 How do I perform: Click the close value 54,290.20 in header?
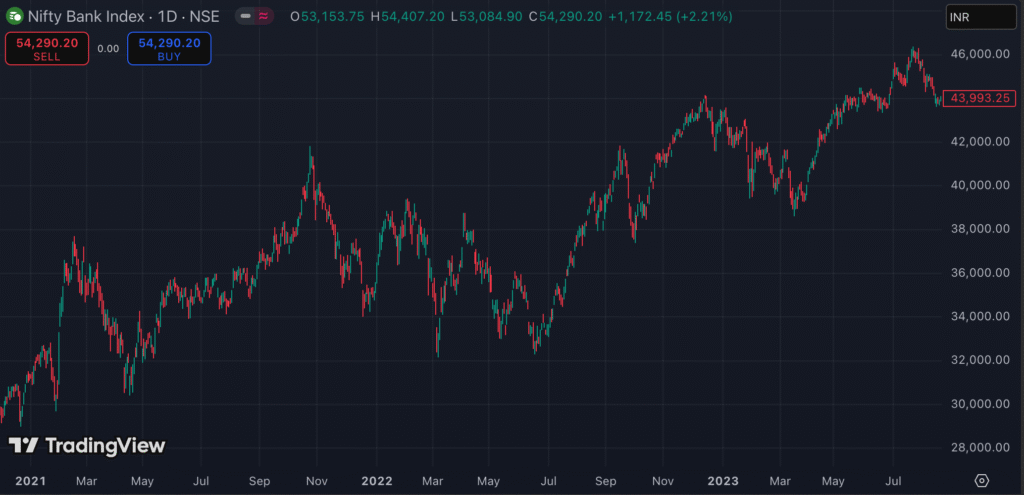coord(570,17)
